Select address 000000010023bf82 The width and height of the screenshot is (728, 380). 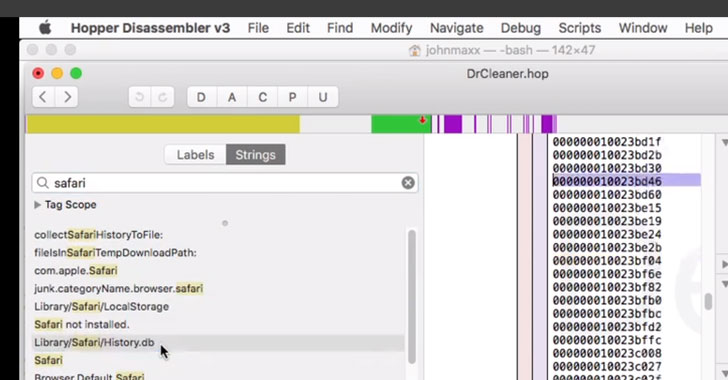[x=607, y=288]
